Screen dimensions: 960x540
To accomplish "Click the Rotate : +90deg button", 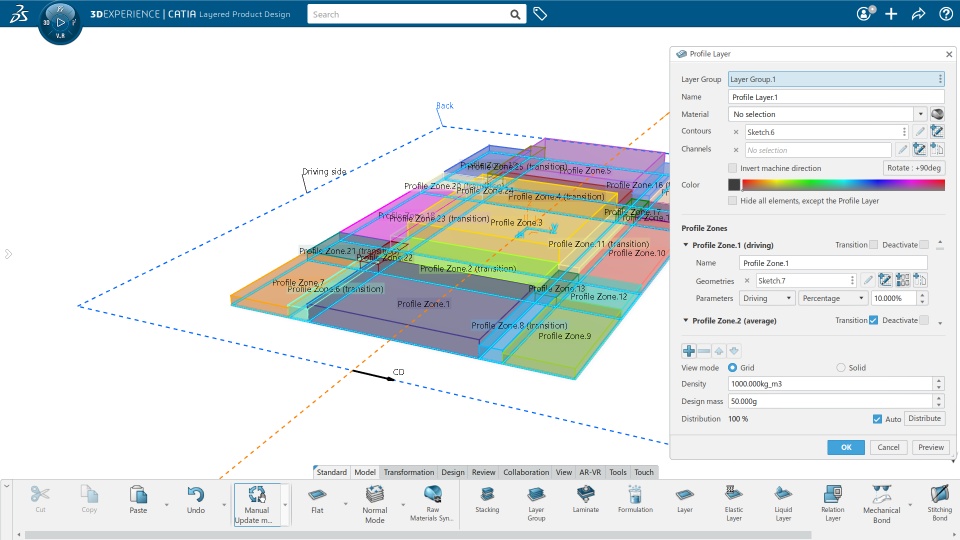I will coord(913,168).
